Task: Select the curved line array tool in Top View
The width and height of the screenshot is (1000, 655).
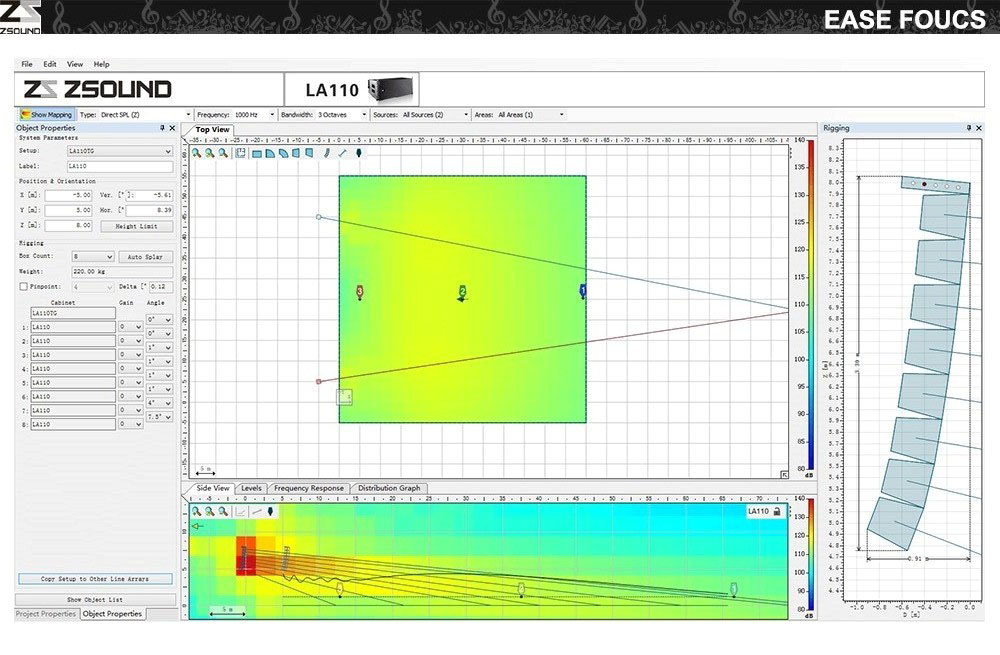Action: pyautogui.click(x=327, y=153)
